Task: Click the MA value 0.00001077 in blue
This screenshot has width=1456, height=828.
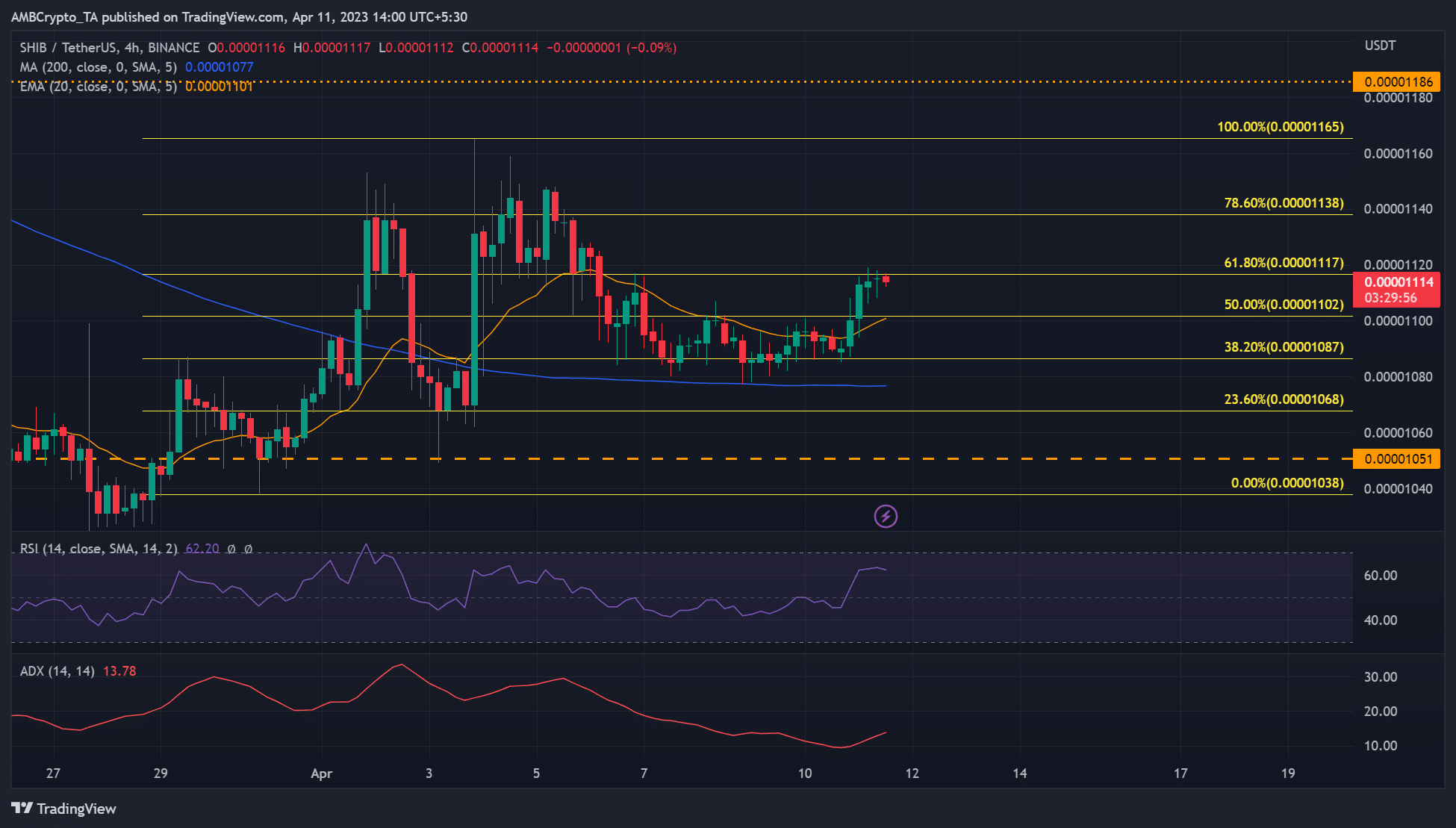Action: [220, 67]
